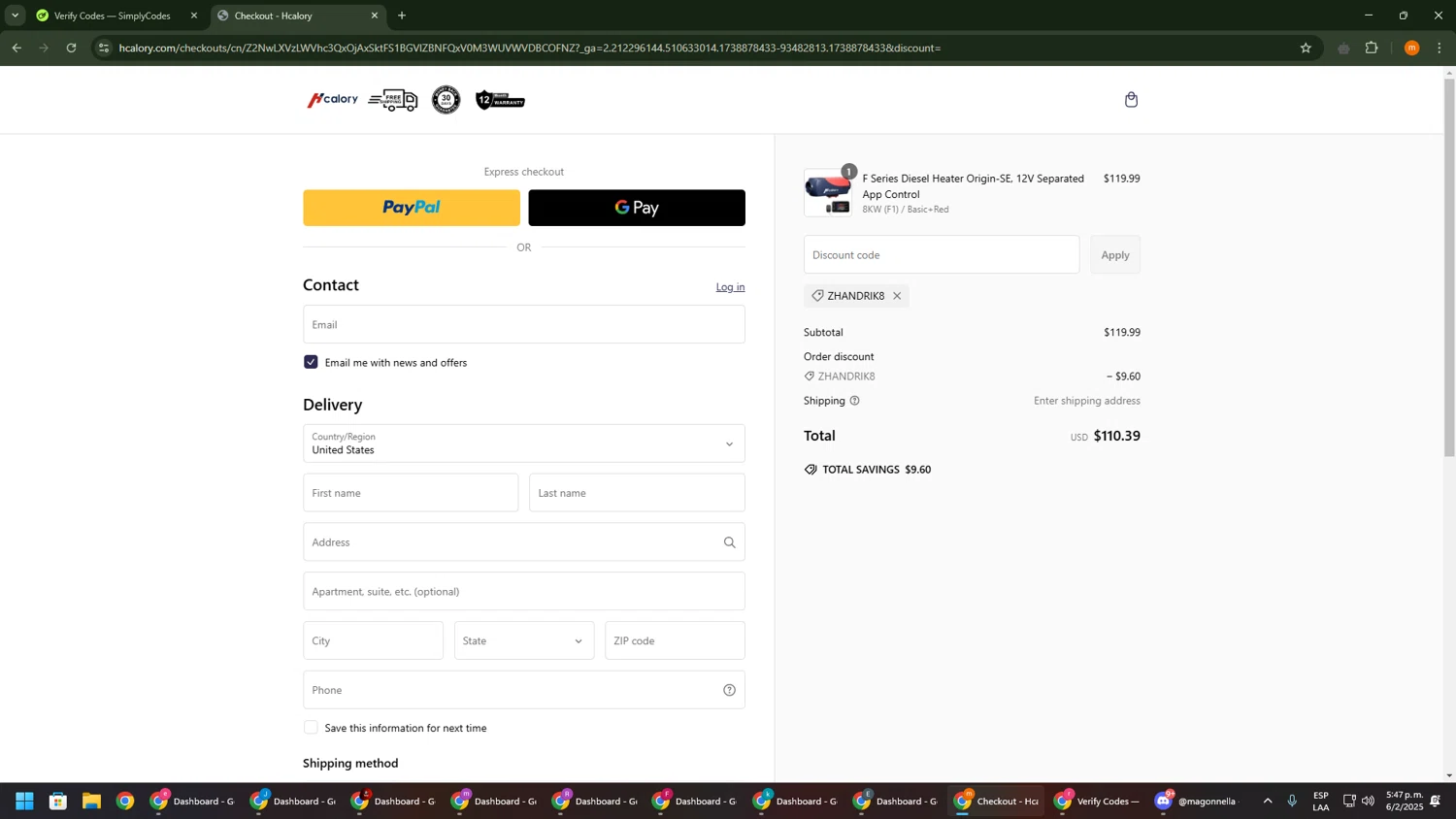Image resolution: width=1456 pixels, height=819 pixels.
Task: Click the browser address bar URL
Action: 529,48
